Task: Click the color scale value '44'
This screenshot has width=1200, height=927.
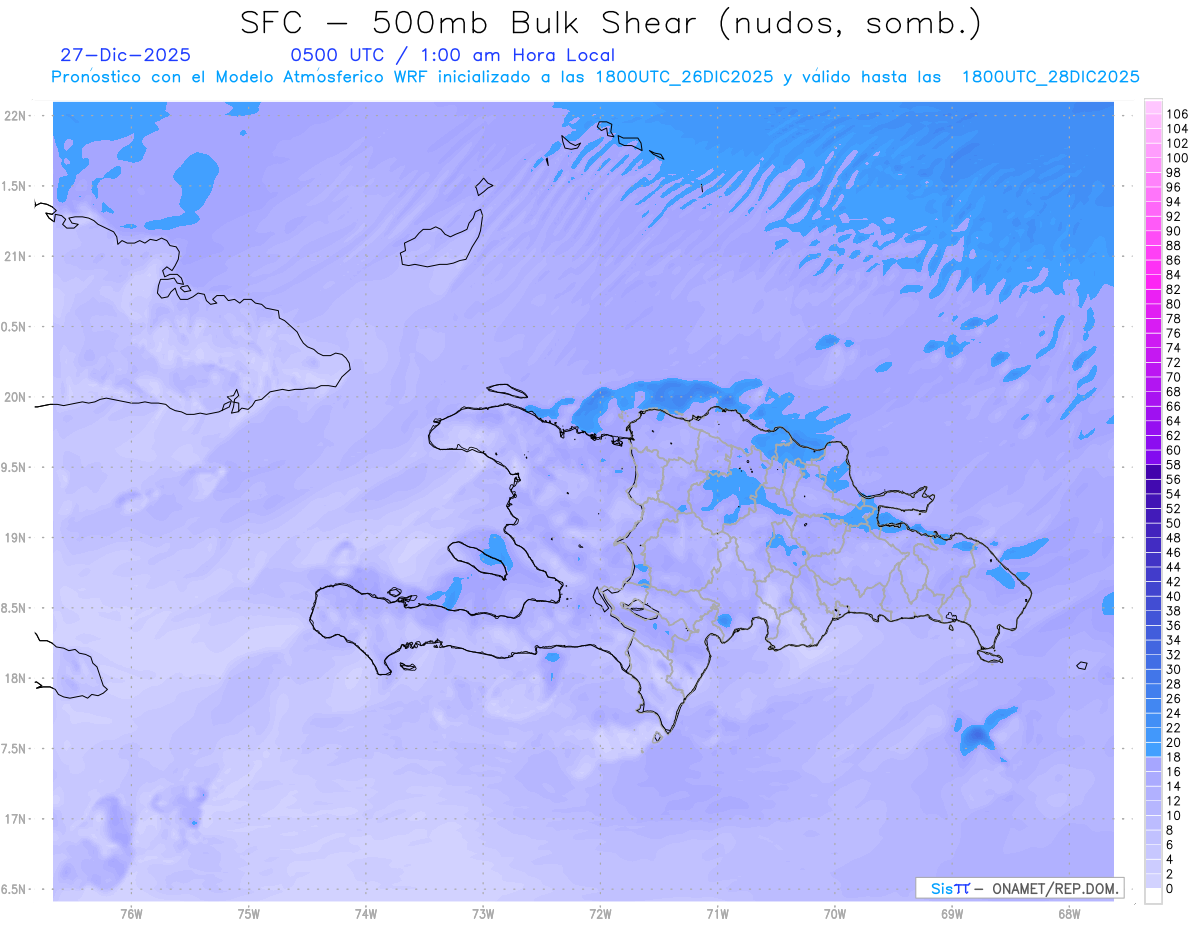Action: (x=1174, y=567)
